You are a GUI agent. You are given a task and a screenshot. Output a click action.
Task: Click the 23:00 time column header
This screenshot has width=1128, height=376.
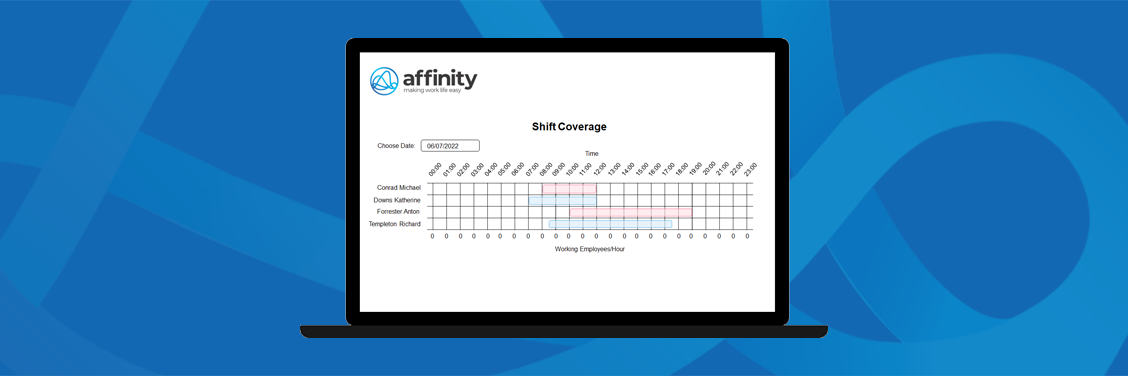(750, 170)
